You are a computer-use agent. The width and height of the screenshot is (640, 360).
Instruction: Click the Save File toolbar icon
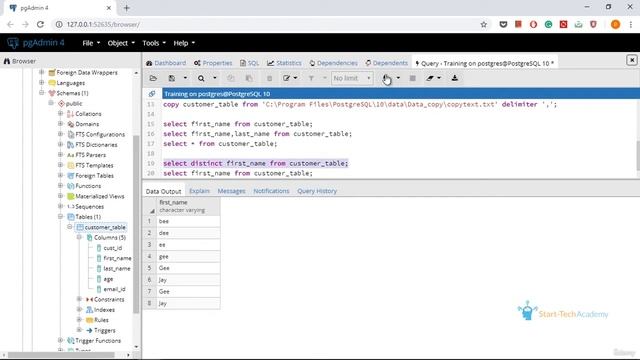pyautogui.click(x=172, y=78)
